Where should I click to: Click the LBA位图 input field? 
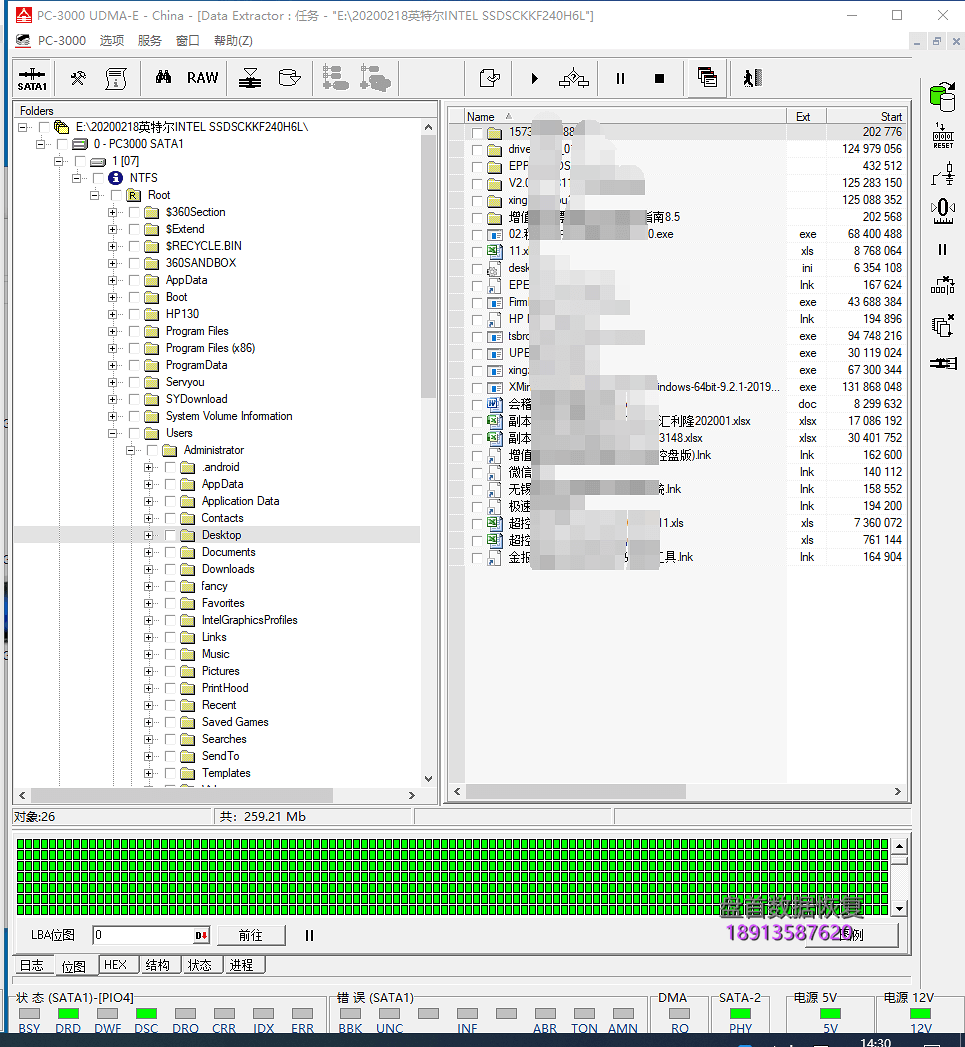point(151,935)
